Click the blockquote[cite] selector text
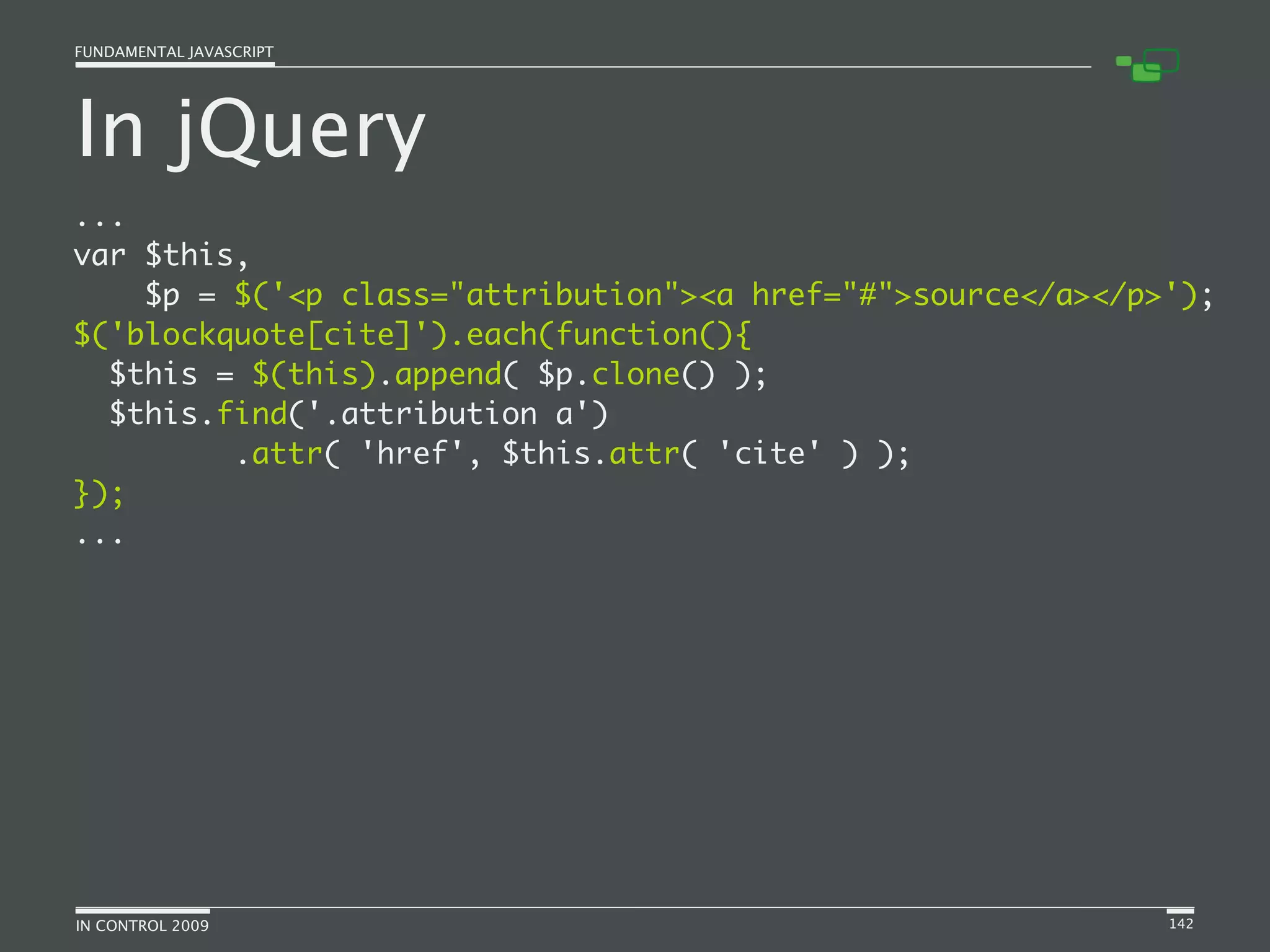Viewport: 1270px width, 952px height. [x=268, y=335]
